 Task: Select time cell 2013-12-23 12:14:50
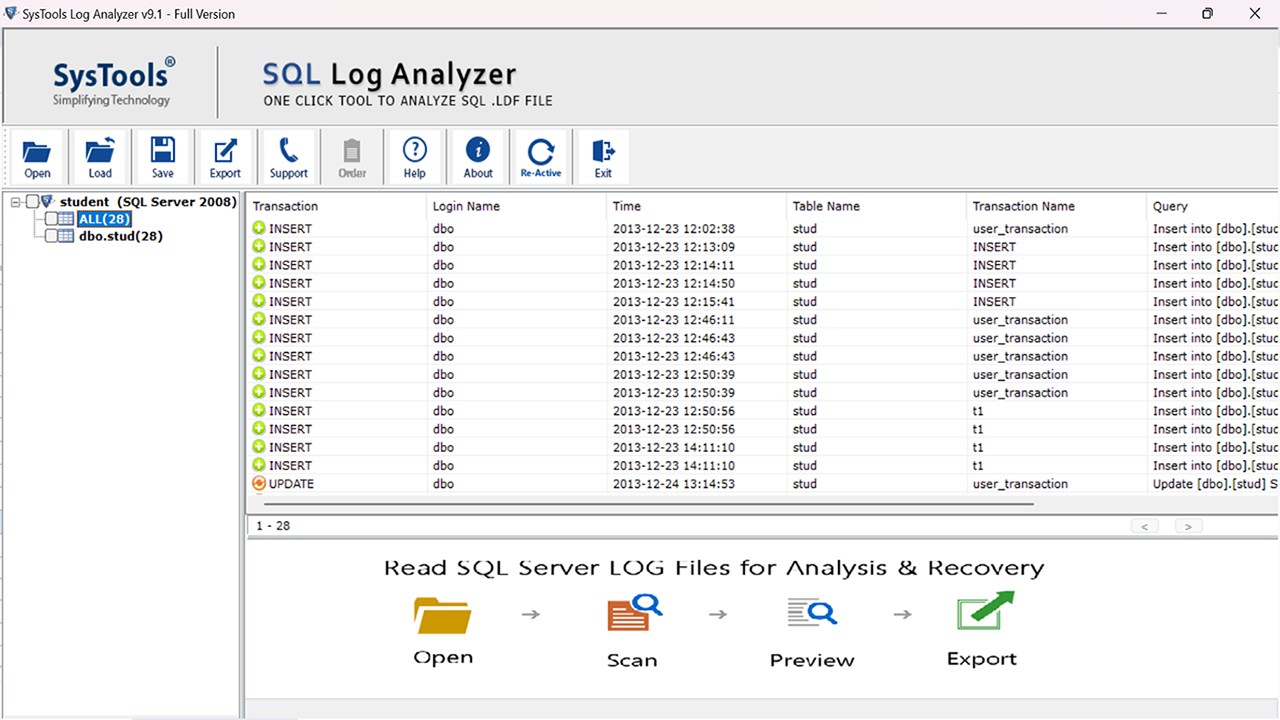(674, 283)
